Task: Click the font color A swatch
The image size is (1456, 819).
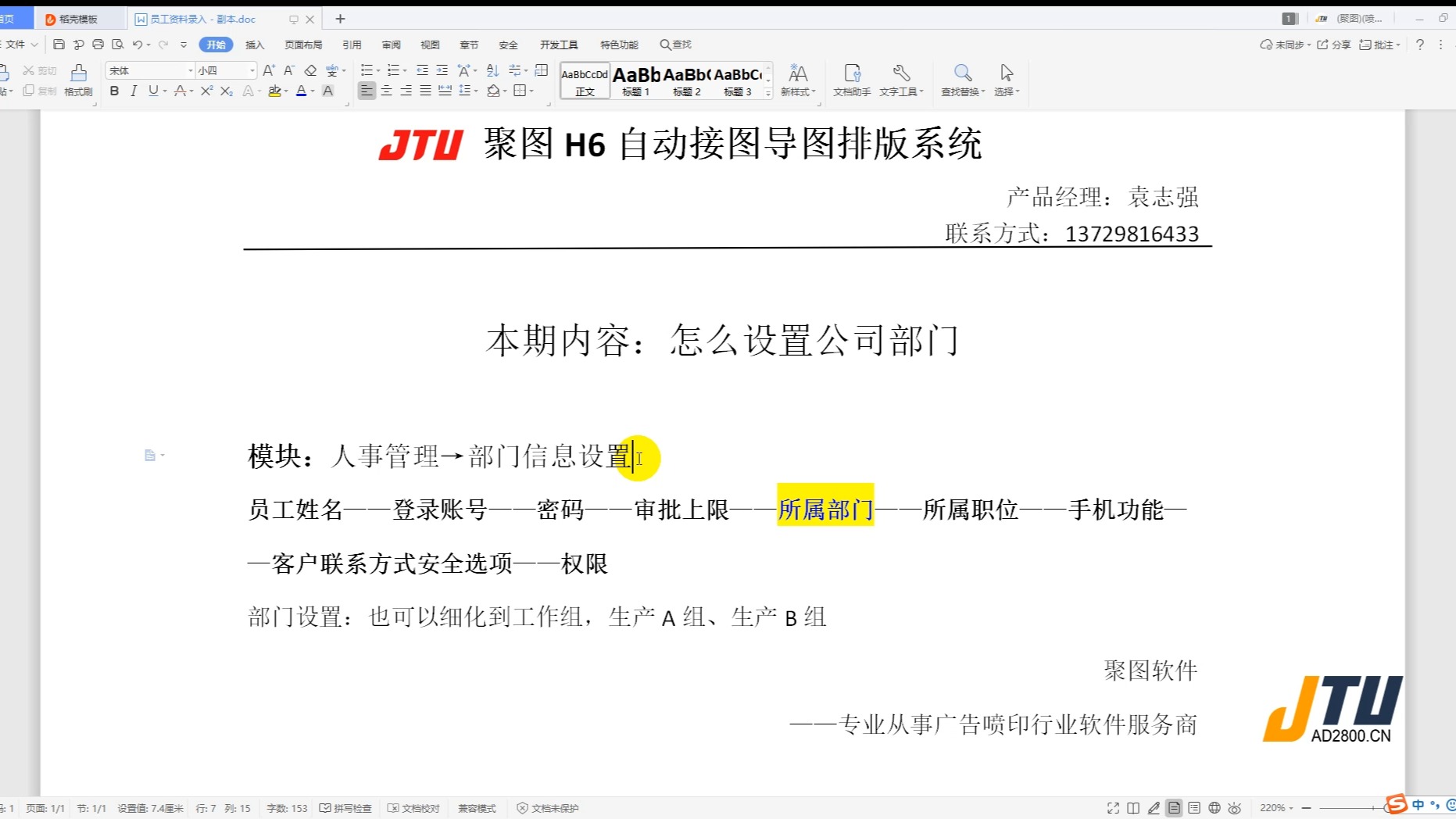Action: click(x=302, y=91)
